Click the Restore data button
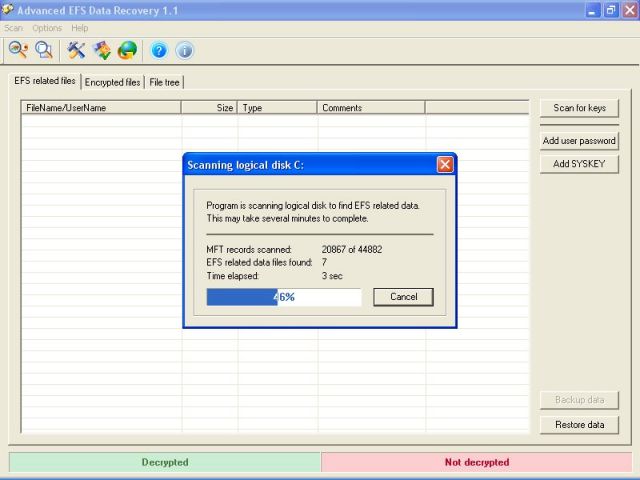640x480 pixels. 579,425
